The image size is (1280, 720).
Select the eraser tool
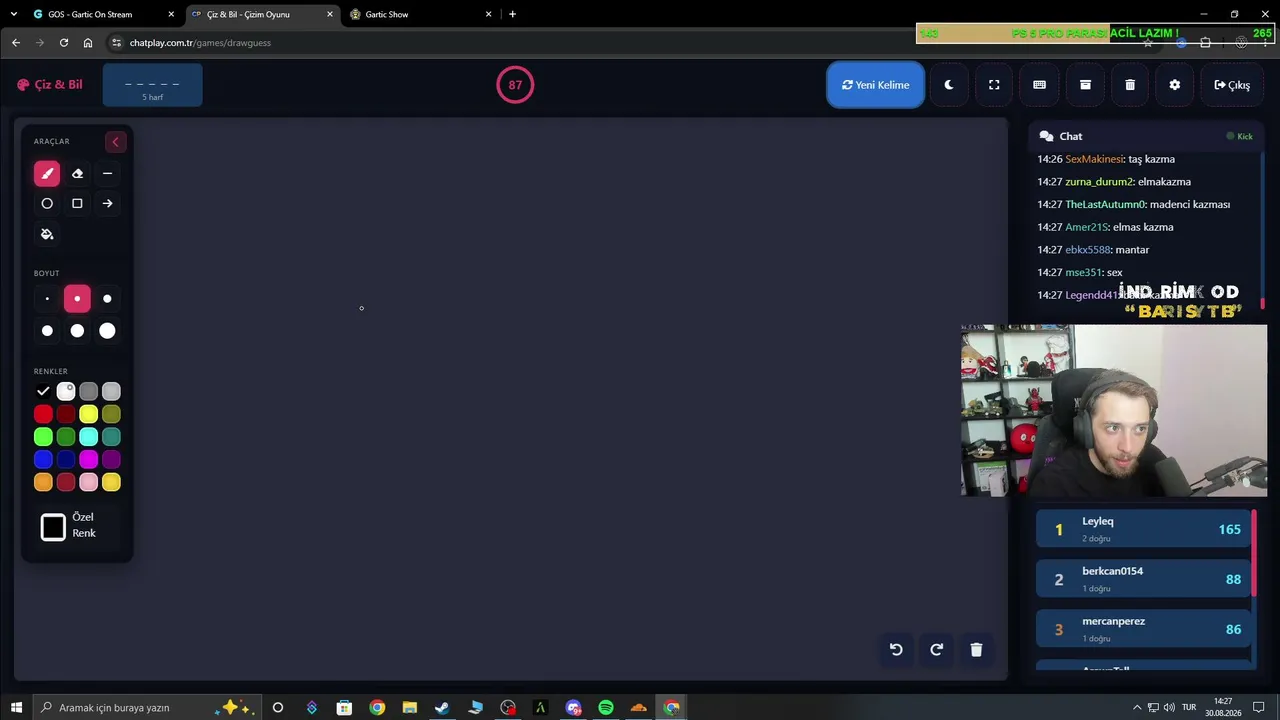pyautogui.click(x=77, y=173)
